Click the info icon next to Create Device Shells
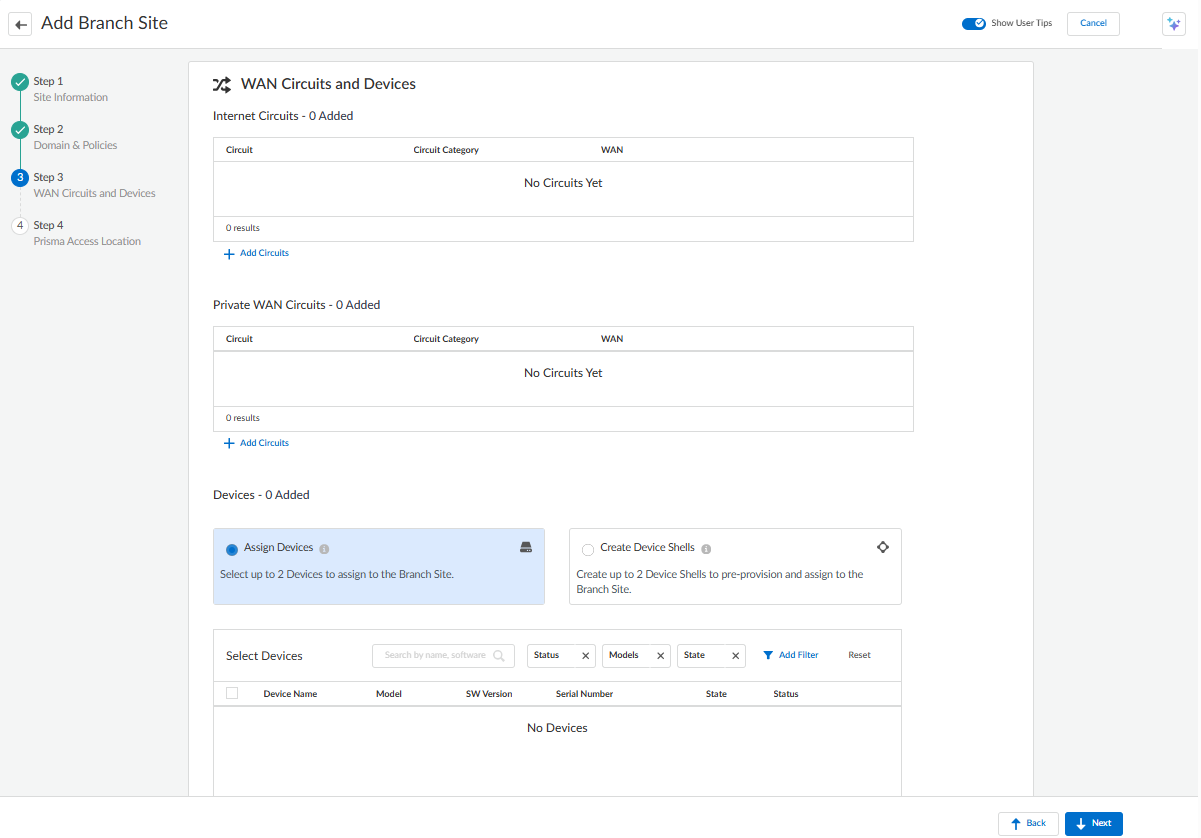 click(x=706, y=549)
